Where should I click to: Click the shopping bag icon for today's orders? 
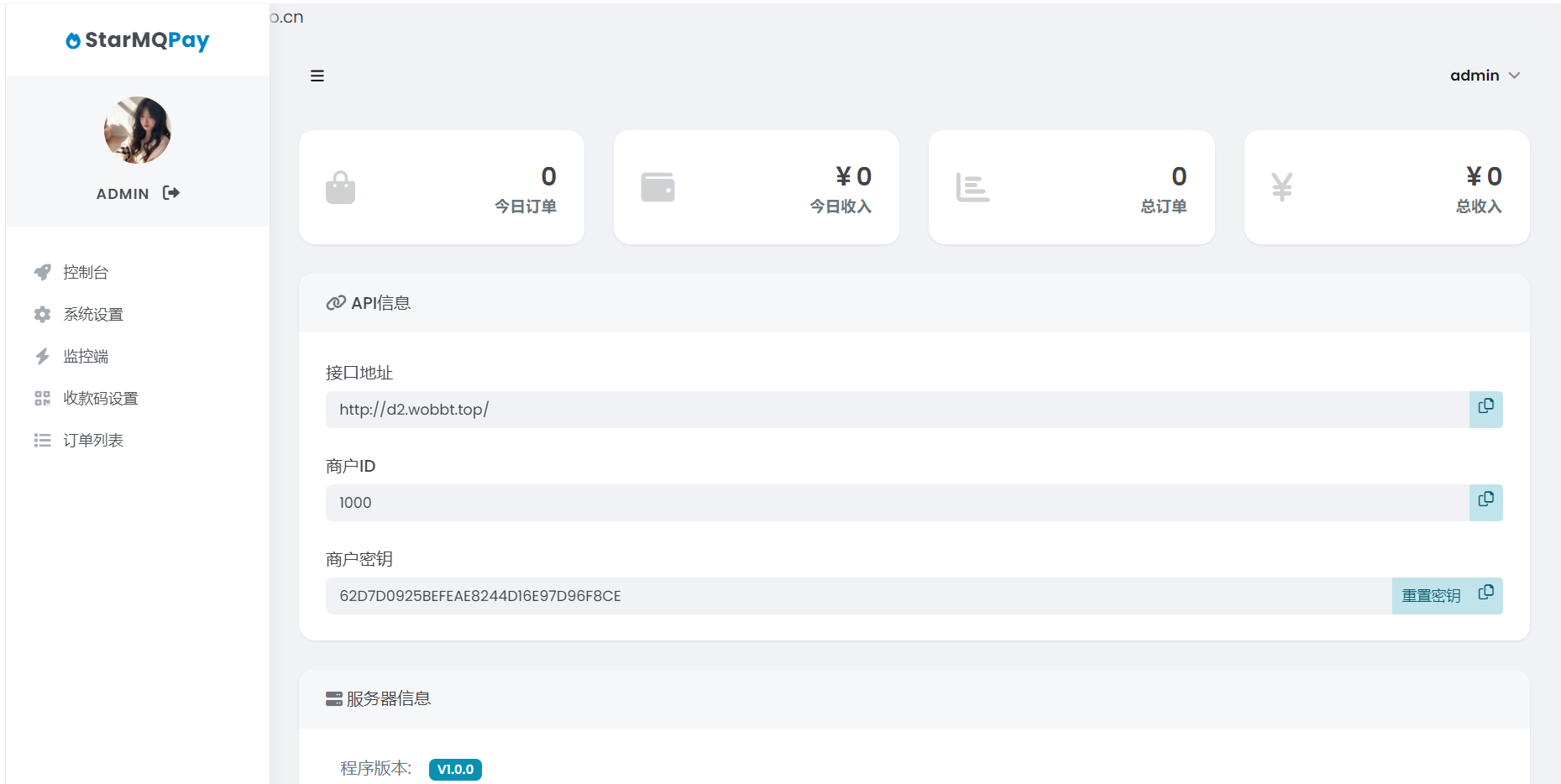(340, 187)
